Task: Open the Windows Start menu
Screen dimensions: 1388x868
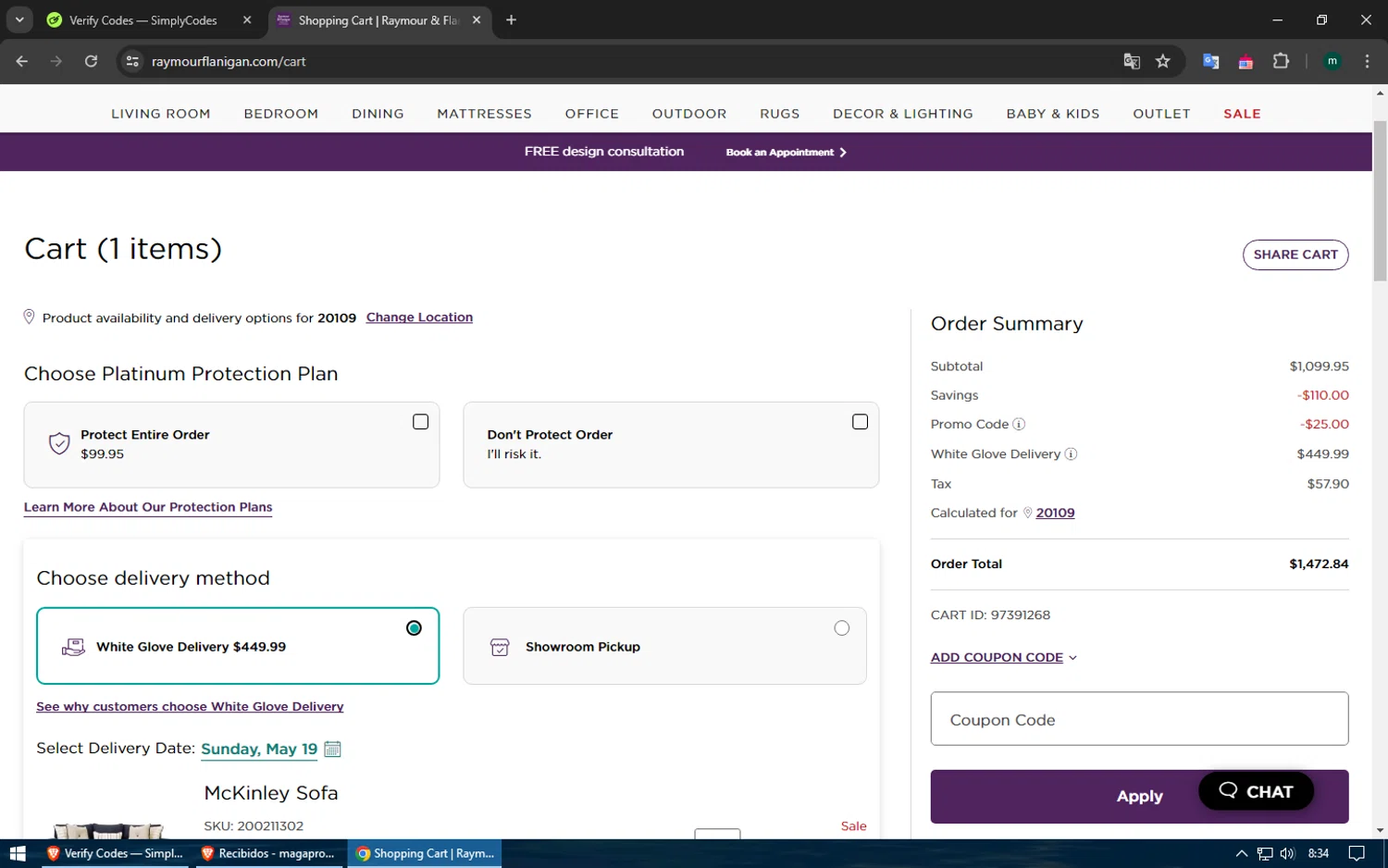Action: [18, 853]
